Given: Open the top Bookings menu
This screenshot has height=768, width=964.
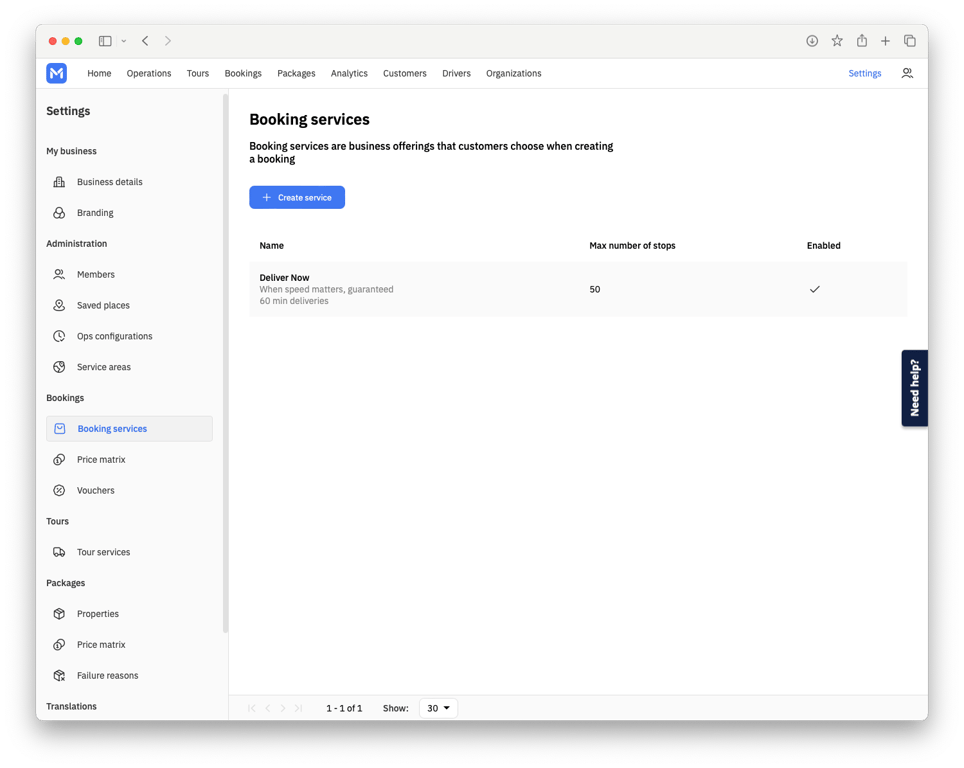Looking at the screenshot, I should [x=243, y=73].
